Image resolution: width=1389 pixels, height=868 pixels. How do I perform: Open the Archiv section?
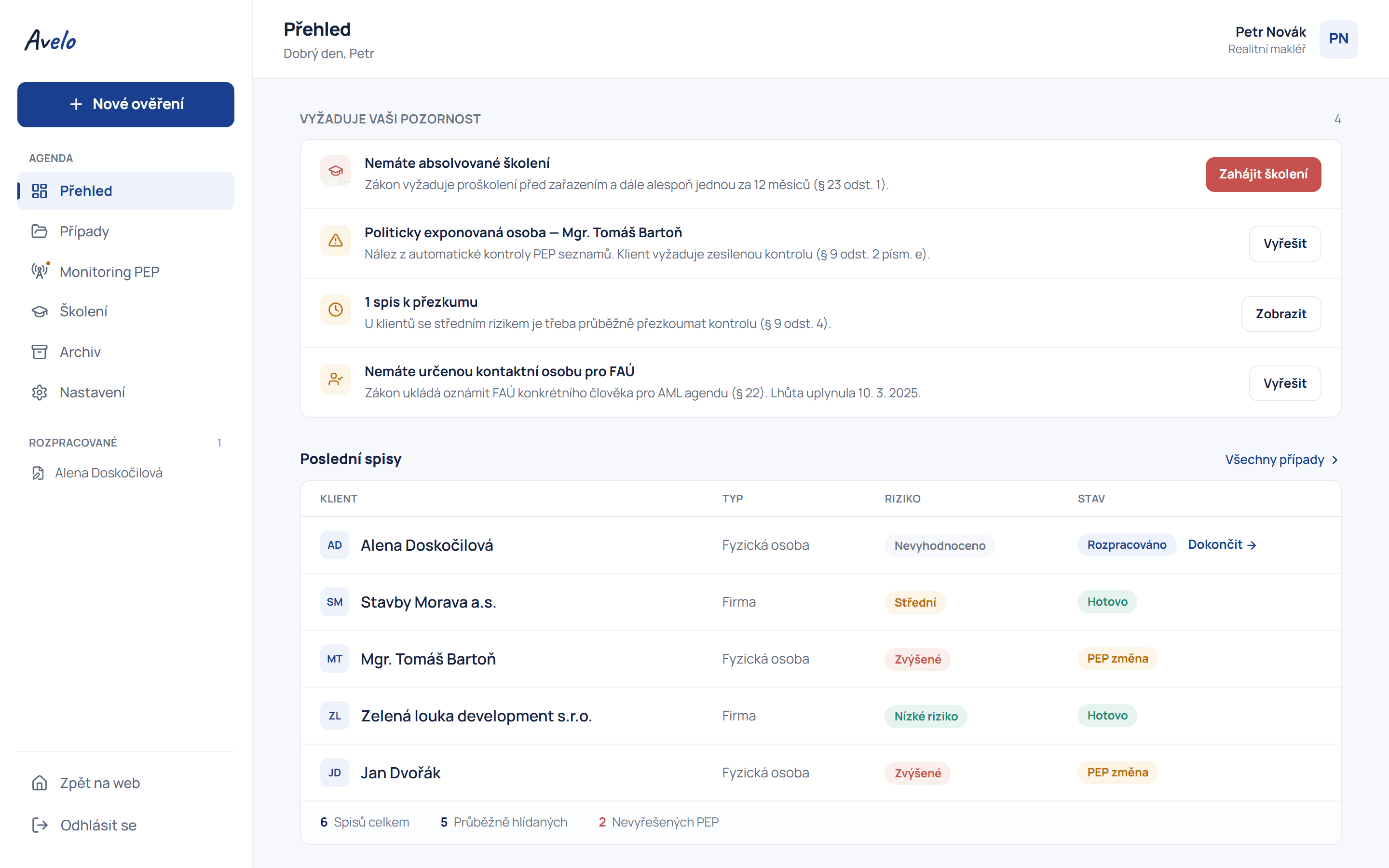[x=126, y=352]
